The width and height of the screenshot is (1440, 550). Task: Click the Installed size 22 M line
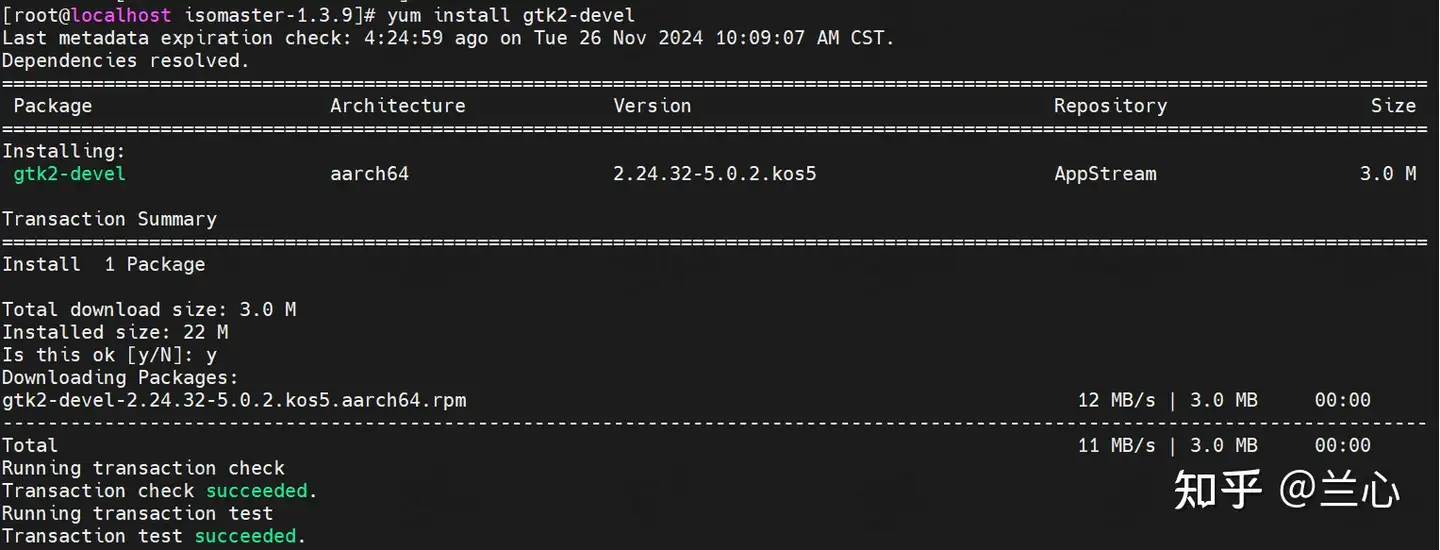point(115,332)
